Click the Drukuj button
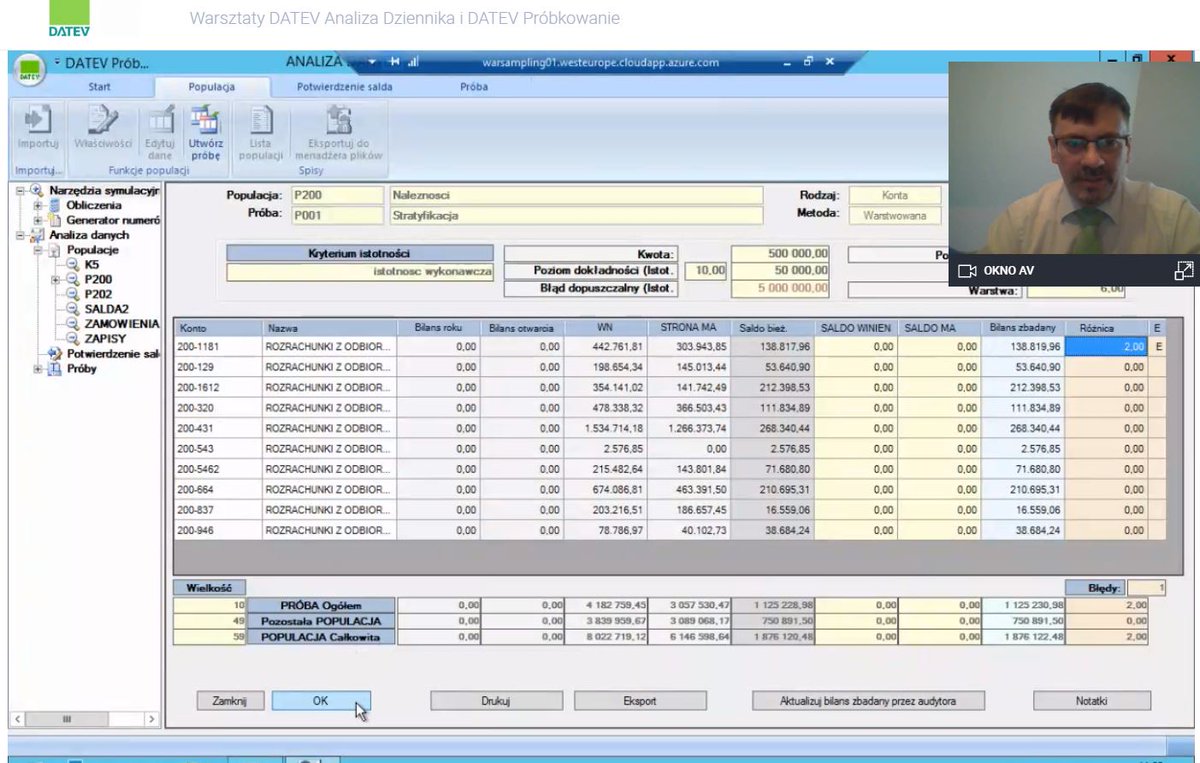The image size is (1200, 763). (x=495, y=701)
